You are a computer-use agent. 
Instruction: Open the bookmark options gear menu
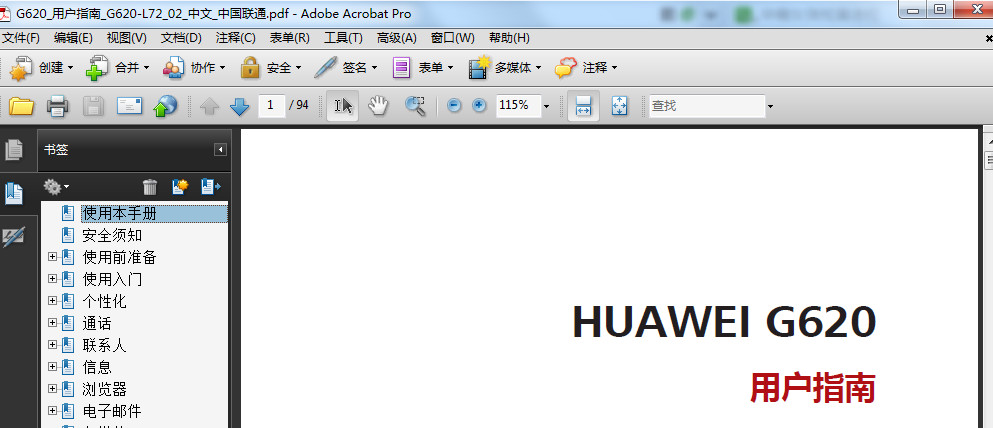point(56,187)
